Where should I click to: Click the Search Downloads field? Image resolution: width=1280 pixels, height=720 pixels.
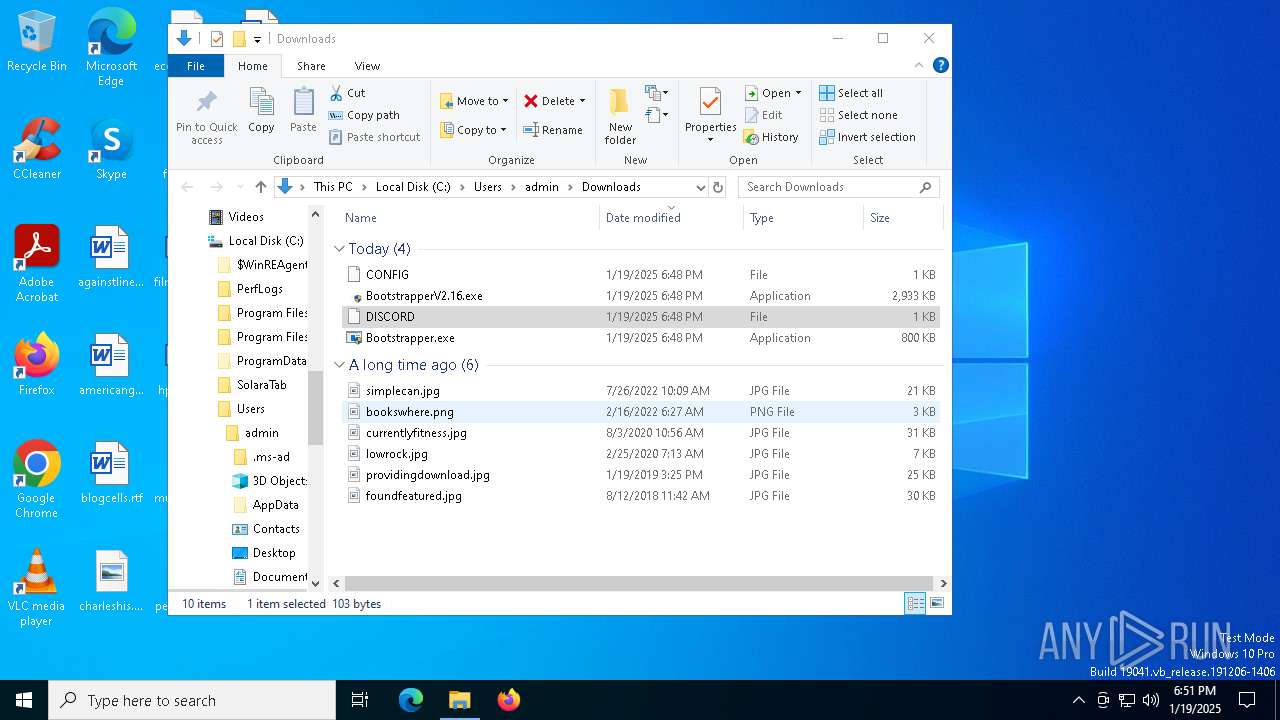coord(838,187)
